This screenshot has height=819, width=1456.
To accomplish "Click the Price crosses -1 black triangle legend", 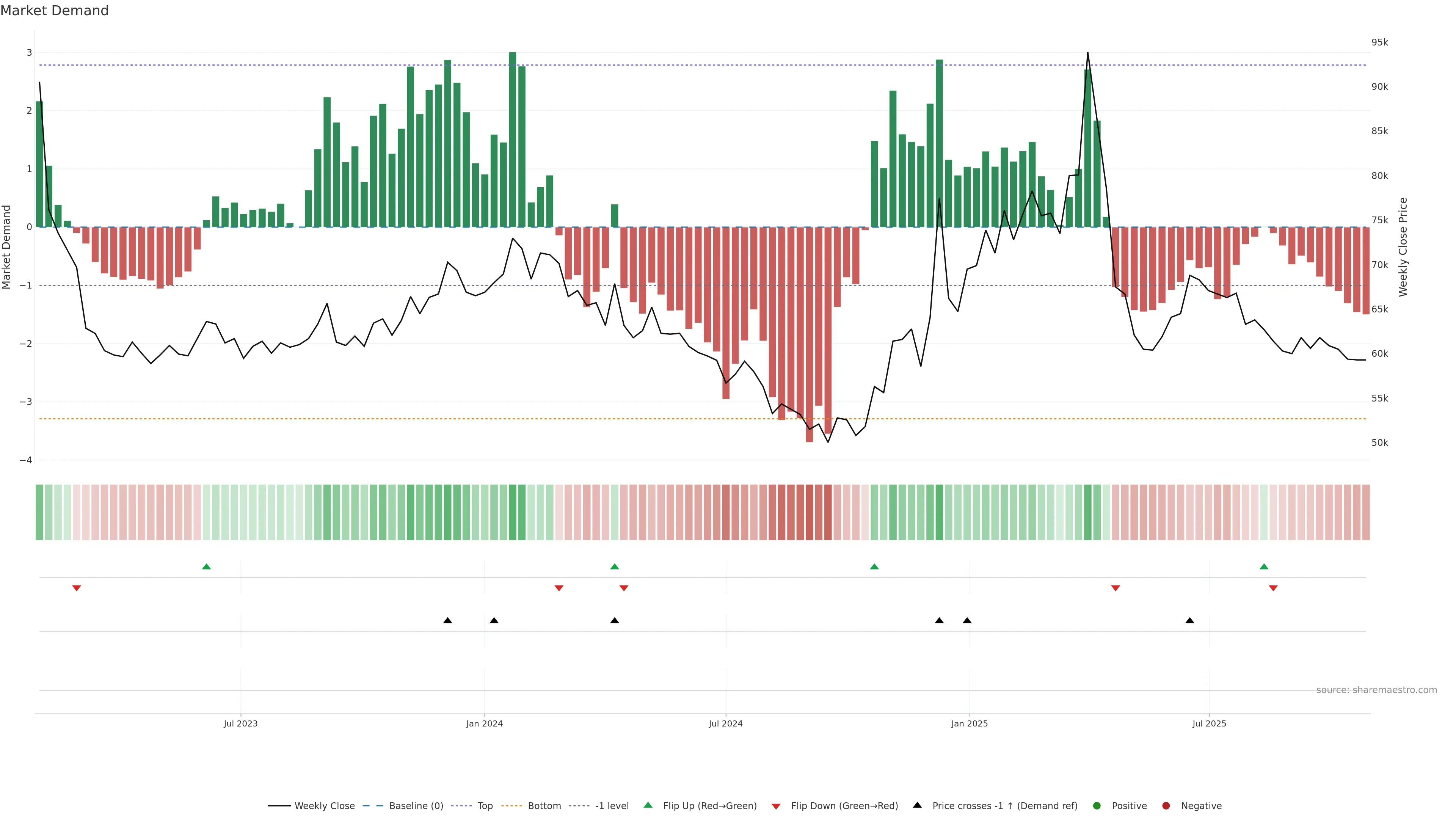I will (917, 805).
